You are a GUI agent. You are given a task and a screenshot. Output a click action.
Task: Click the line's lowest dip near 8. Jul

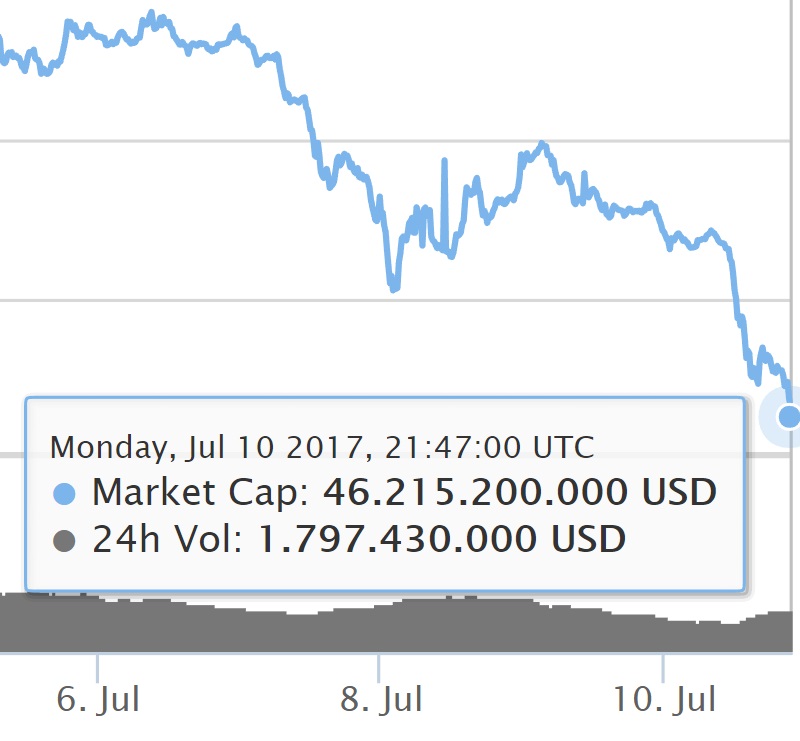coord(394,288)
